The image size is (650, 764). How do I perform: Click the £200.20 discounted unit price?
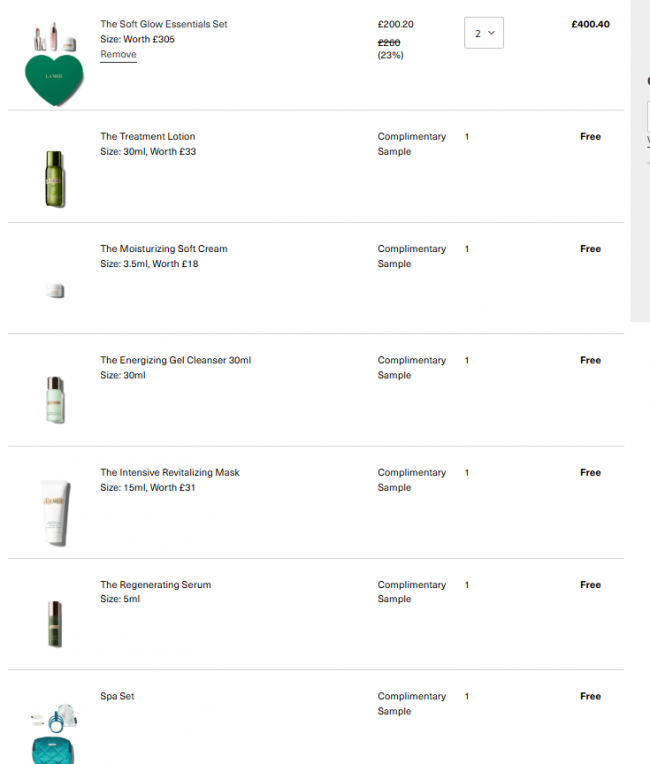(x=395, y=24)
